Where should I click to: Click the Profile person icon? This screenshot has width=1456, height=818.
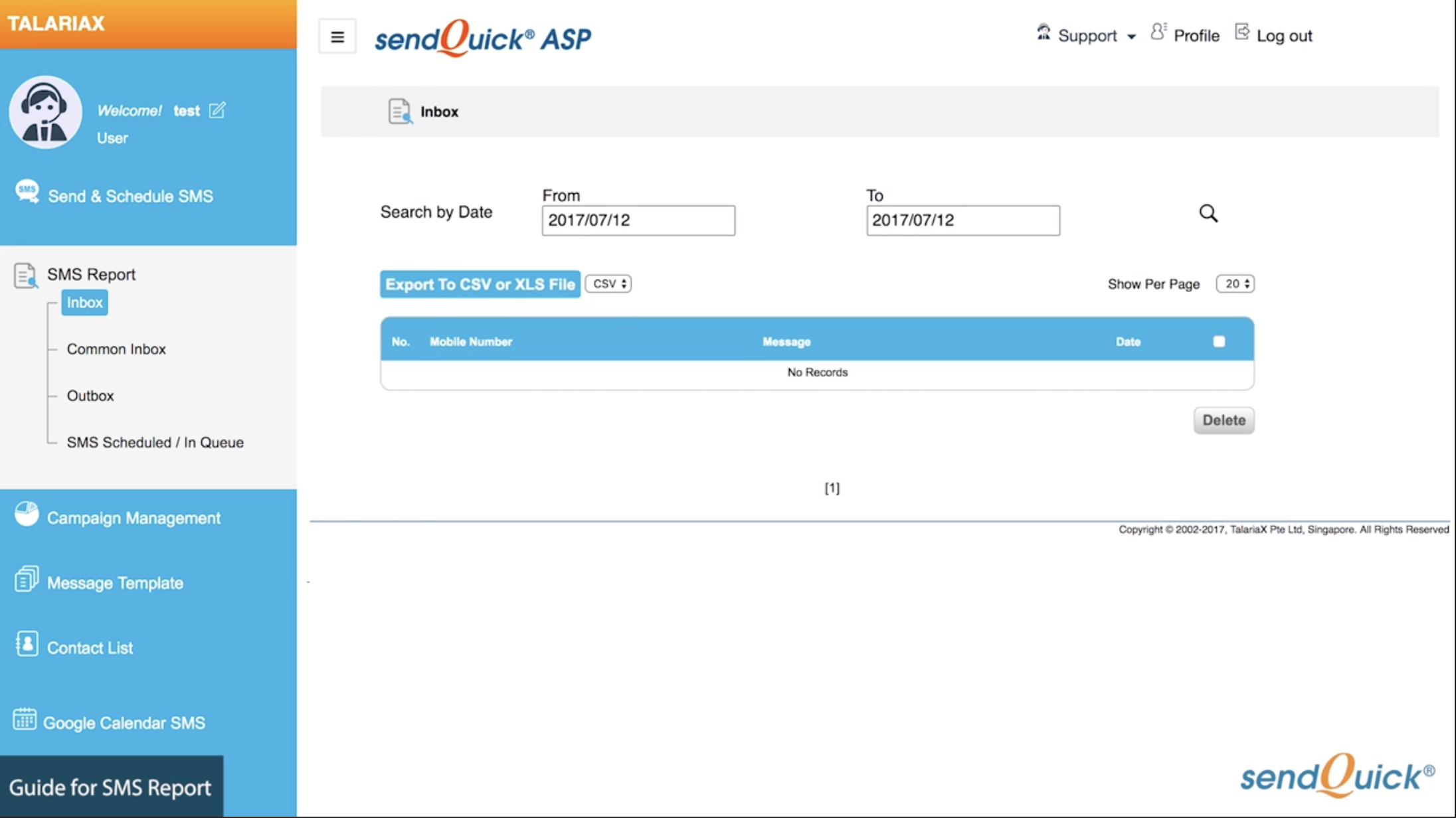click(1158, 32)
